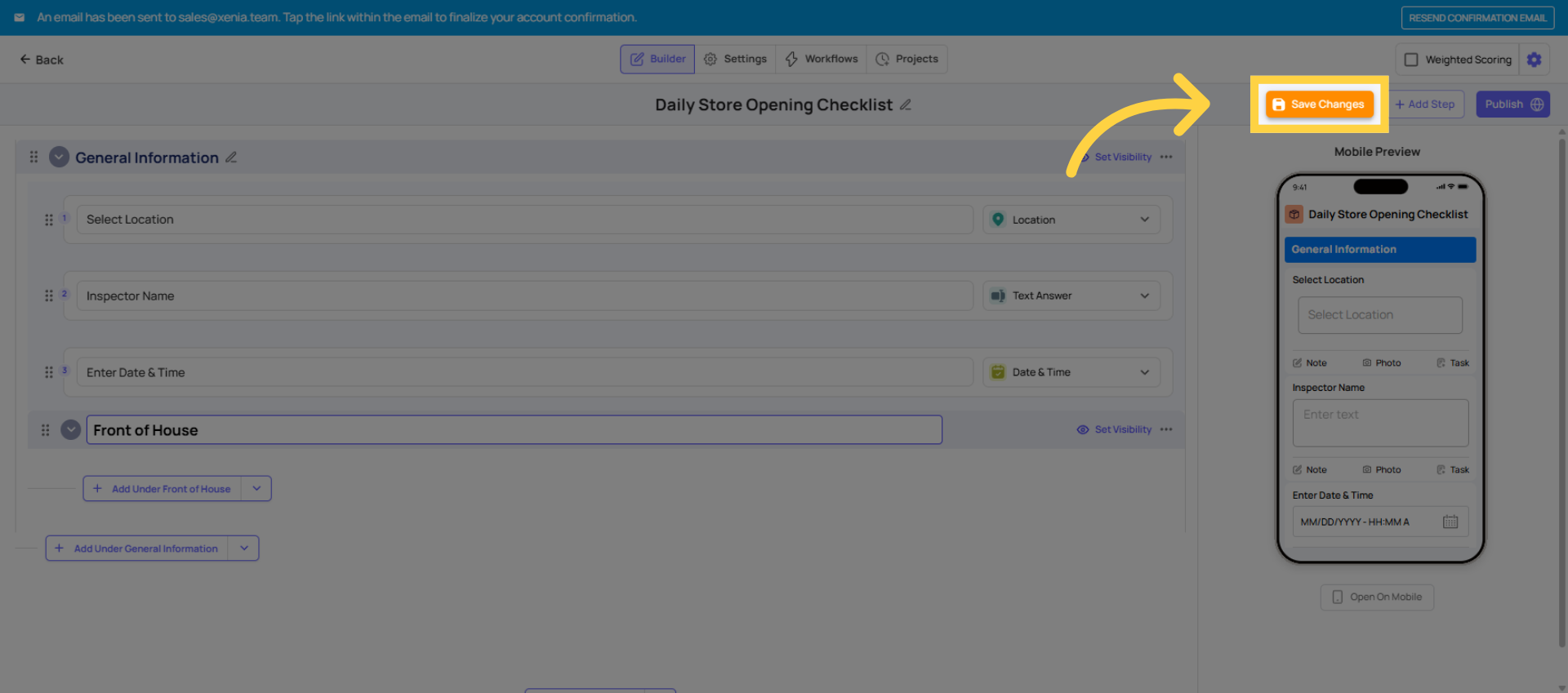Expand Add Under Front of House dropdown arrow

pos(256,489)
